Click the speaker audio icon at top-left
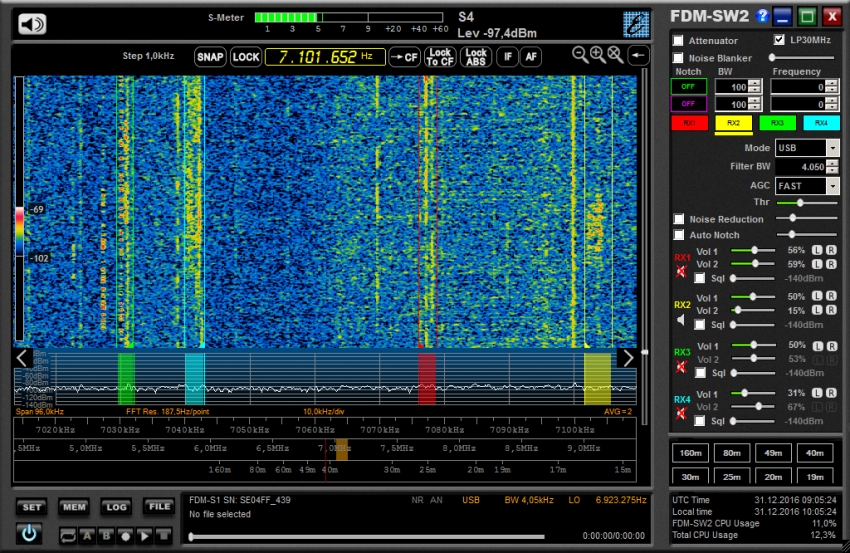Image resolution: width=850 pixels, height=553 pixels. (32, 24)
